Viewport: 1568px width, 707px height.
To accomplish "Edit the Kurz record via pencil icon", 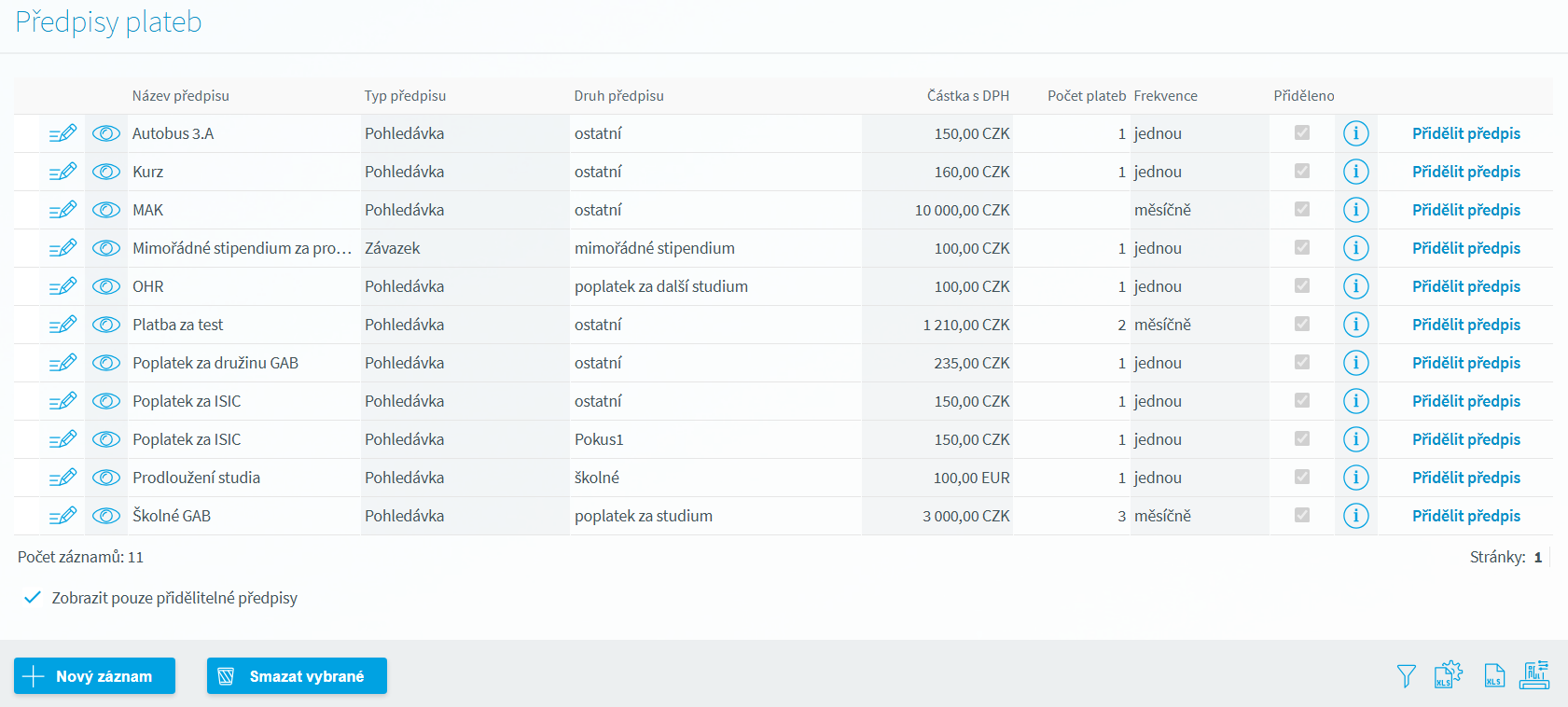I will 62,172.
